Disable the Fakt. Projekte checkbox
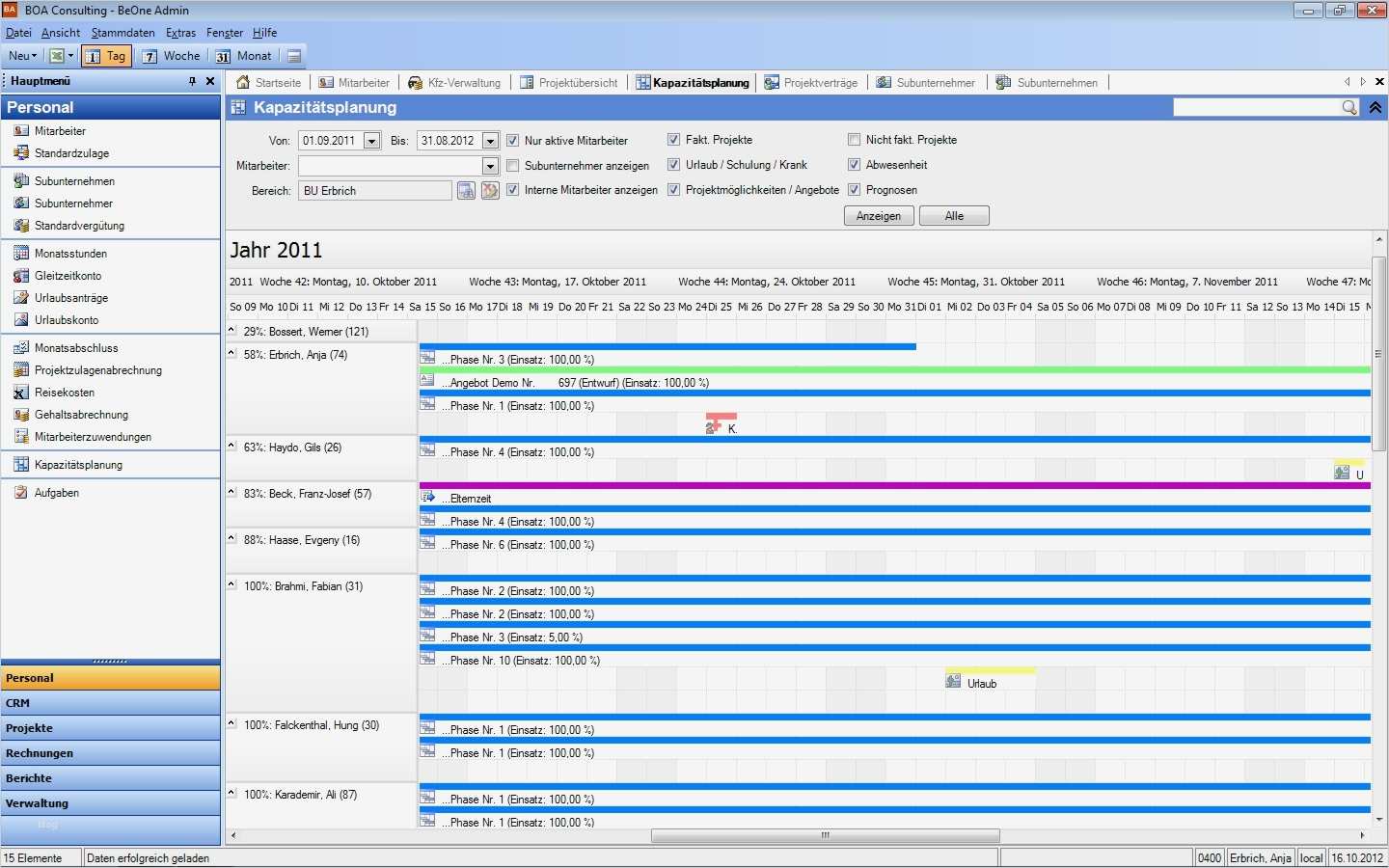 click(673, 139)
